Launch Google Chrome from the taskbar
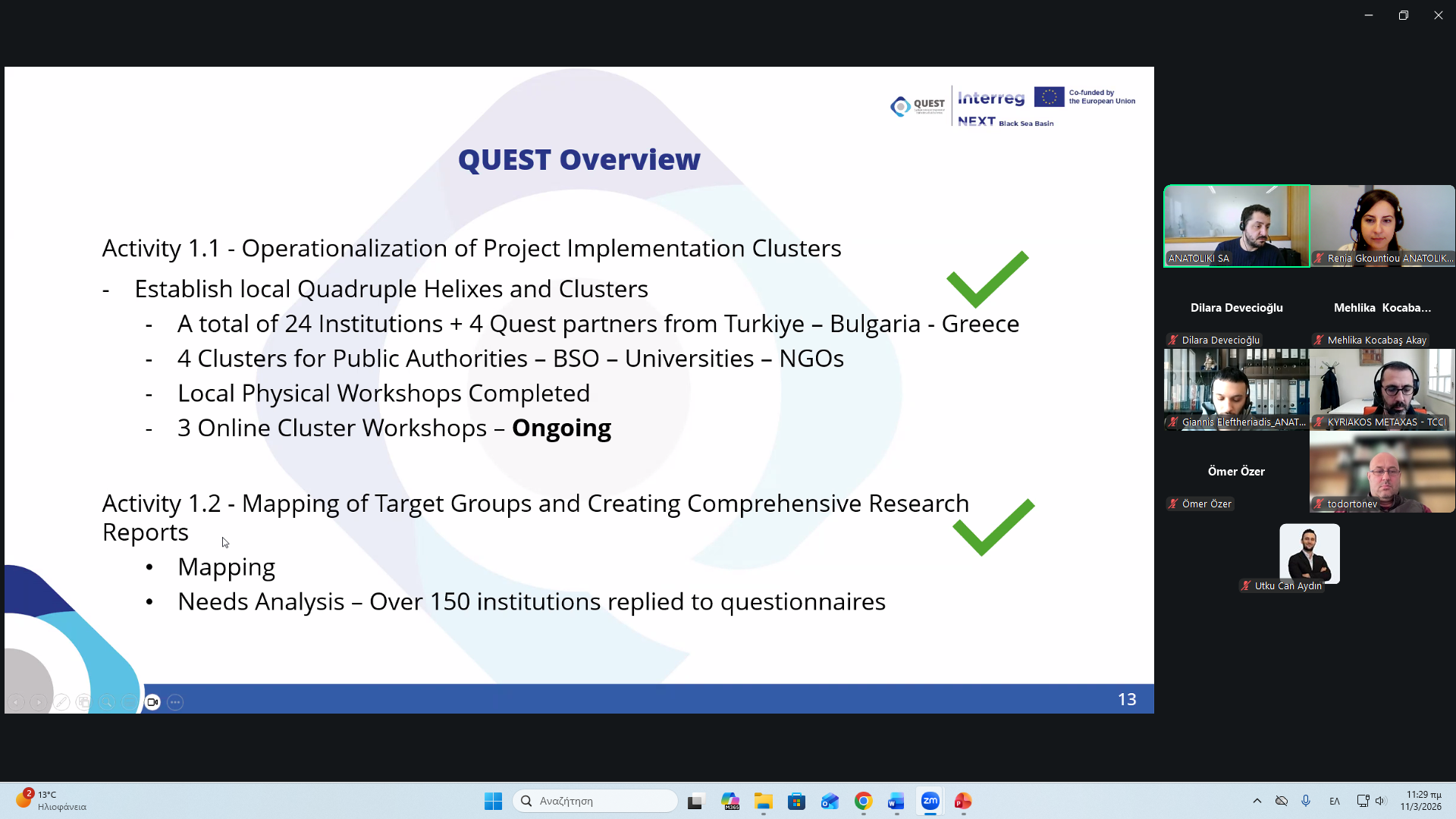Viewport: 1456px width, 819px height. click(x=863, y=801)
